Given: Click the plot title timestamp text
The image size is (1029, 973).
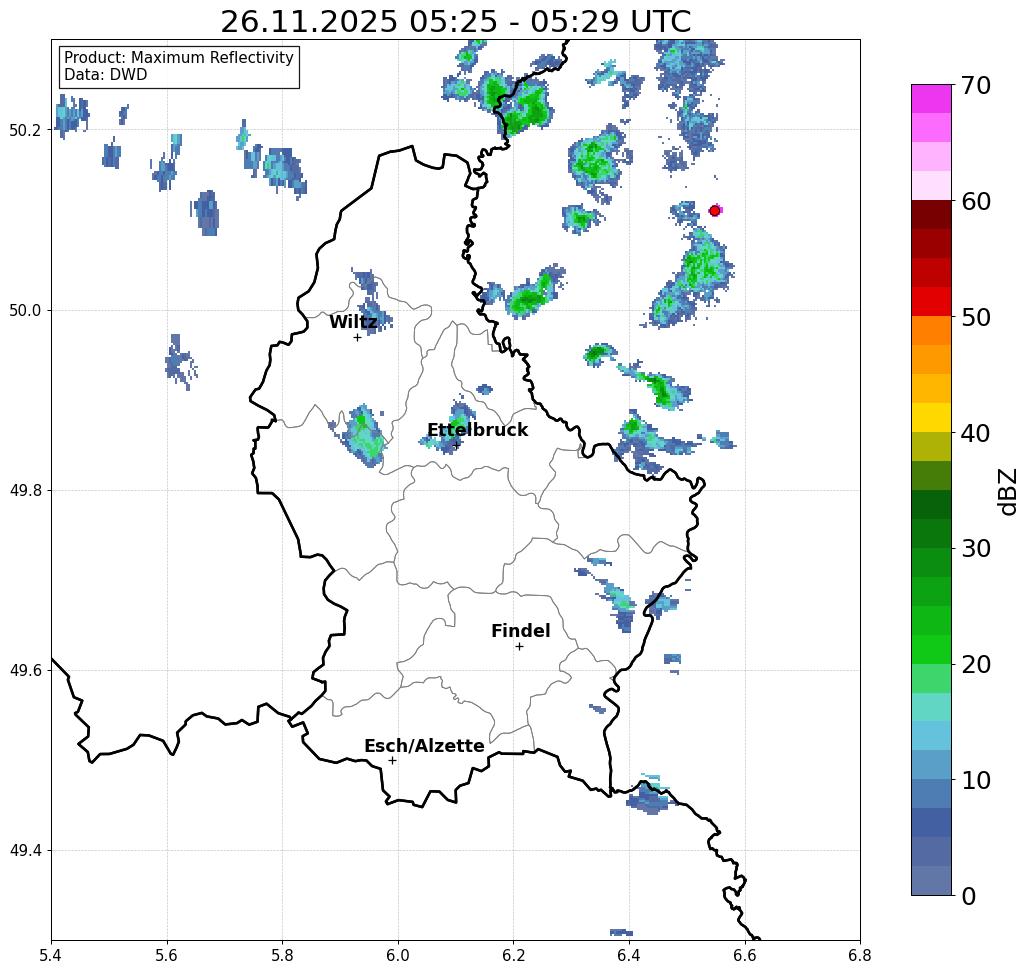Looking at the screenshot, I should pyautogui.click(x=455, y=21).
